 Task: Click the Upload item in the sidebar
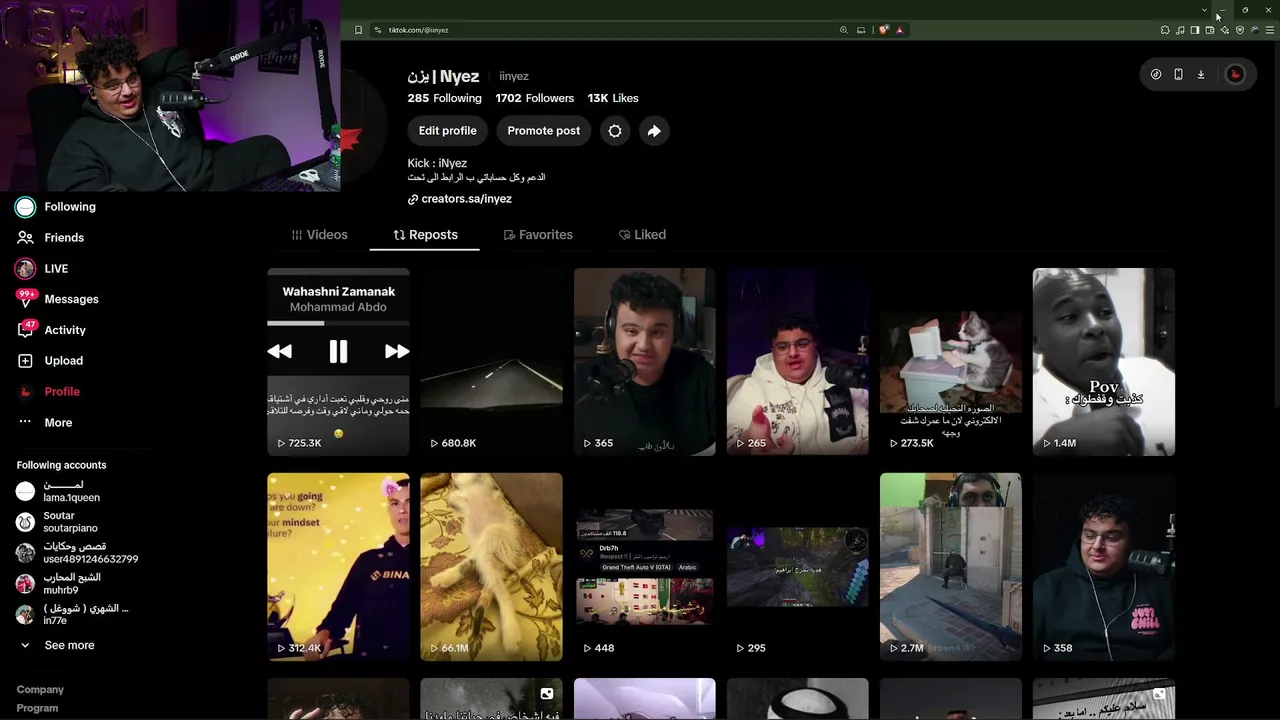[x=50, y=361]
